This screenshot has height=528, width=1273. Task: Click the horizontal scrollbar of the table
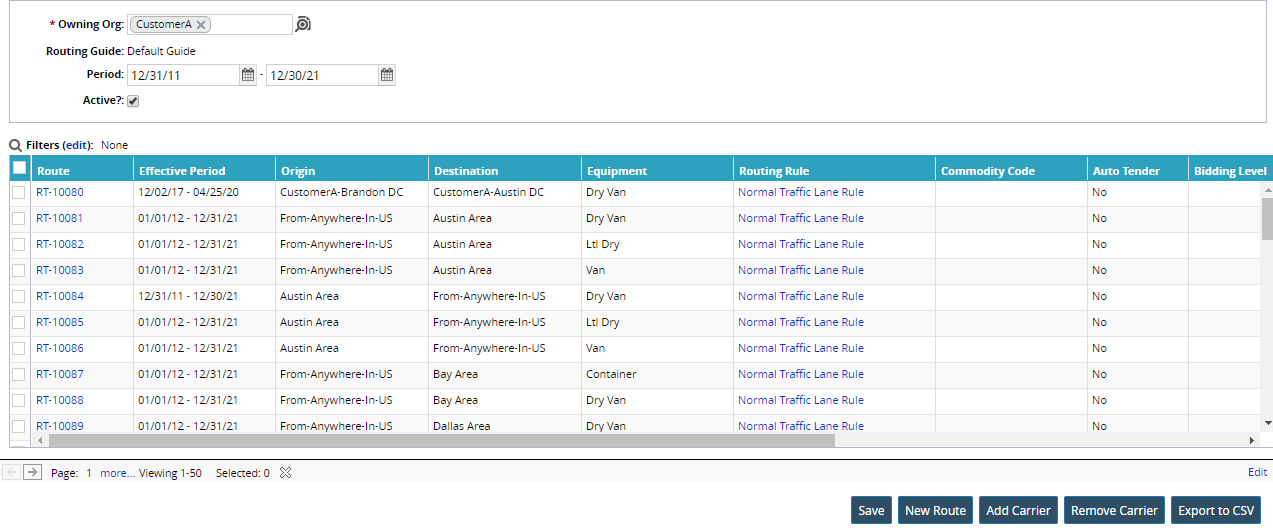pyautogui.click(x=440, y=440)
